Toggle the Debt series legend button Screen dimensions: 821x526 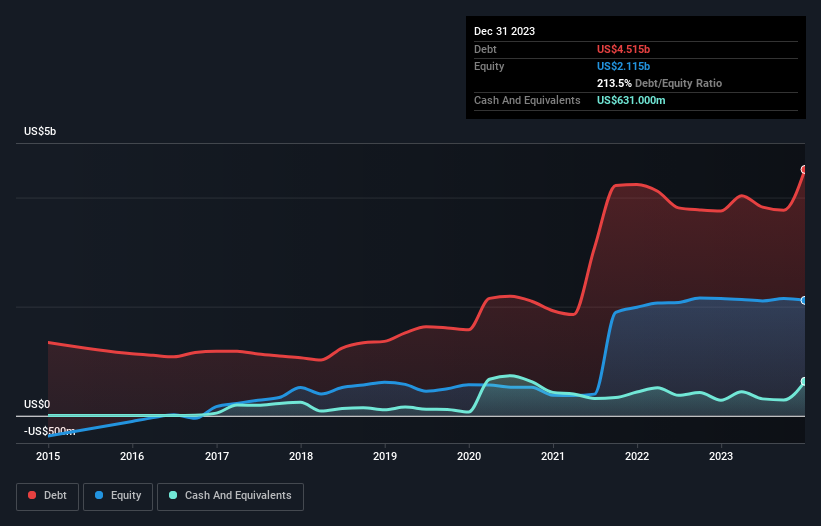[x=48, y=496]
